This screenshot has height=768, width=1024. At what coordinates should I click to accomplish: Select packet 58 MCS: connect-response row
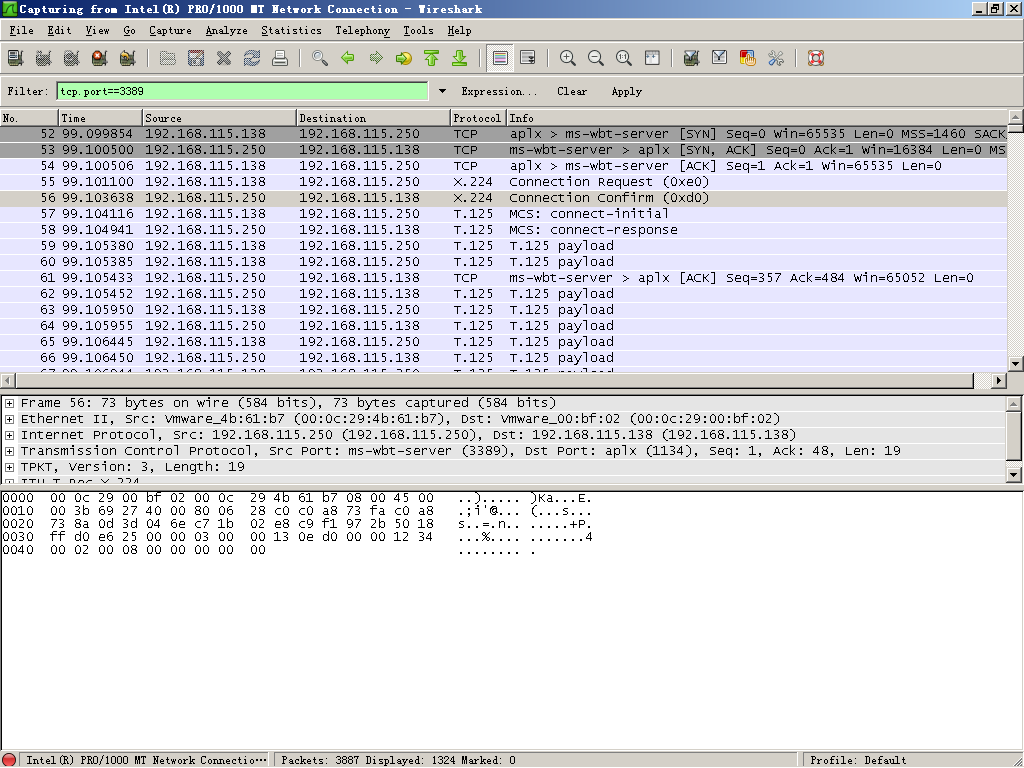pos(504,230)
